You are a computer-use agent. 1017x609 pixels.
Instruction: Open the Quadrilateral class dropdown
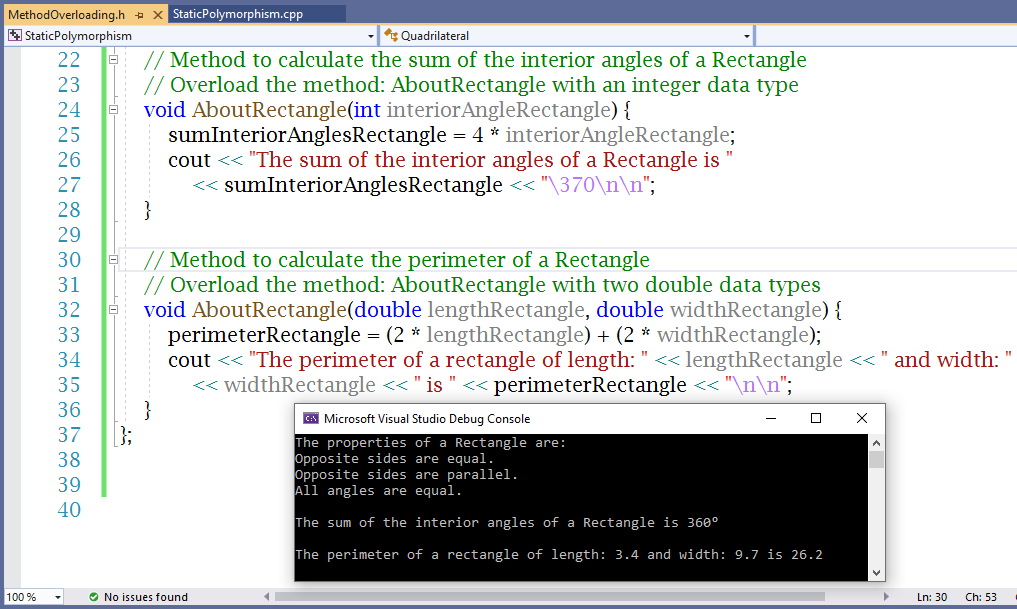pyautogui.click(x=747, y=36)
